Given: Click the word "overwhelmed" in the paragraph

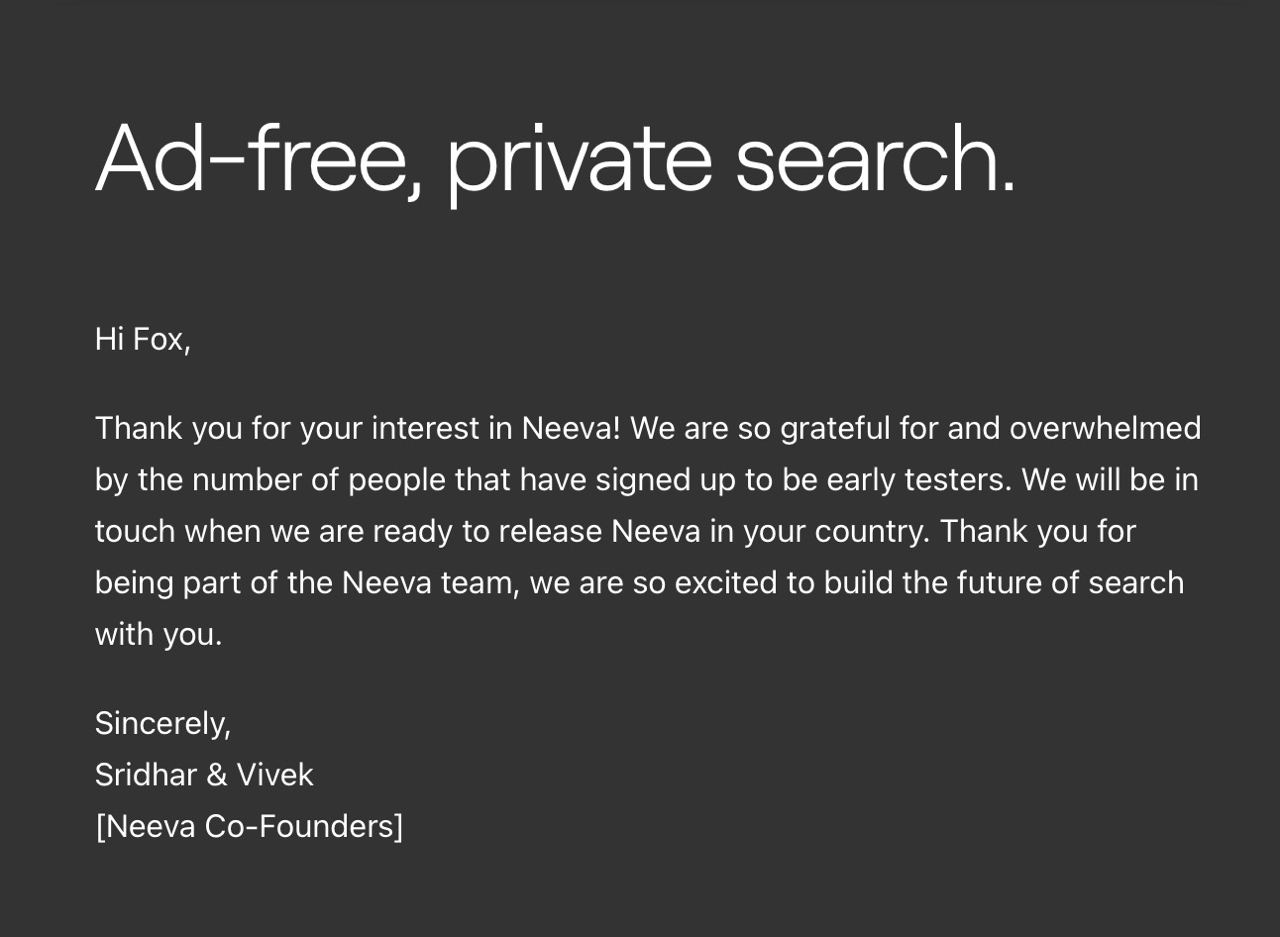Looking at the screenshot, I should click(x=1104, y=428).
